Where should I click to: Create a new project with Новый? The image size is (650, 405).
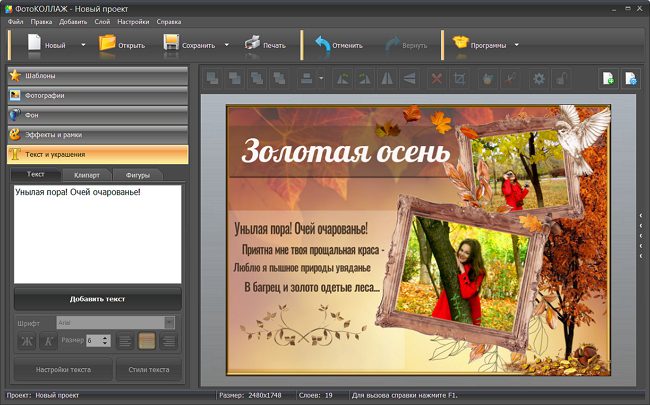46,45
